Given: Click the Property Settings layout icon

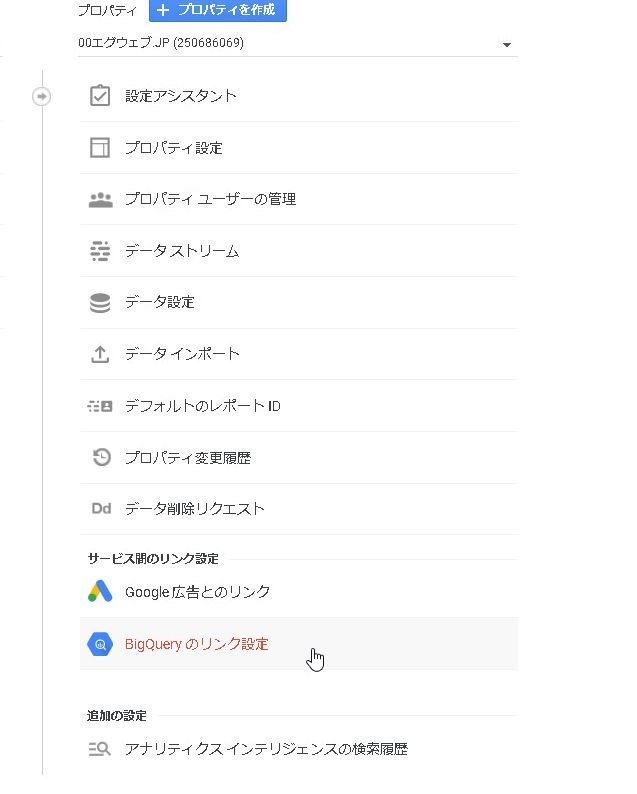Looking at the screenshot, I should [x=100, y=148].
